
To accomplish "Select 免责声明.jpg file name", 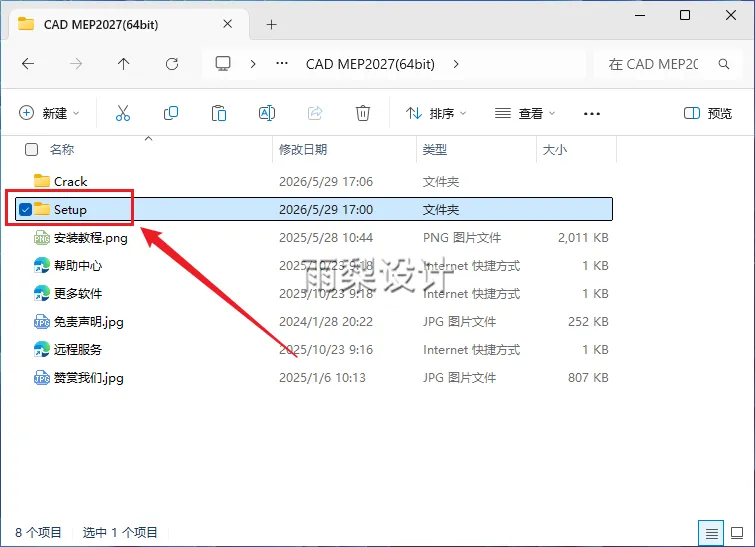I will (x=89, y=322).
